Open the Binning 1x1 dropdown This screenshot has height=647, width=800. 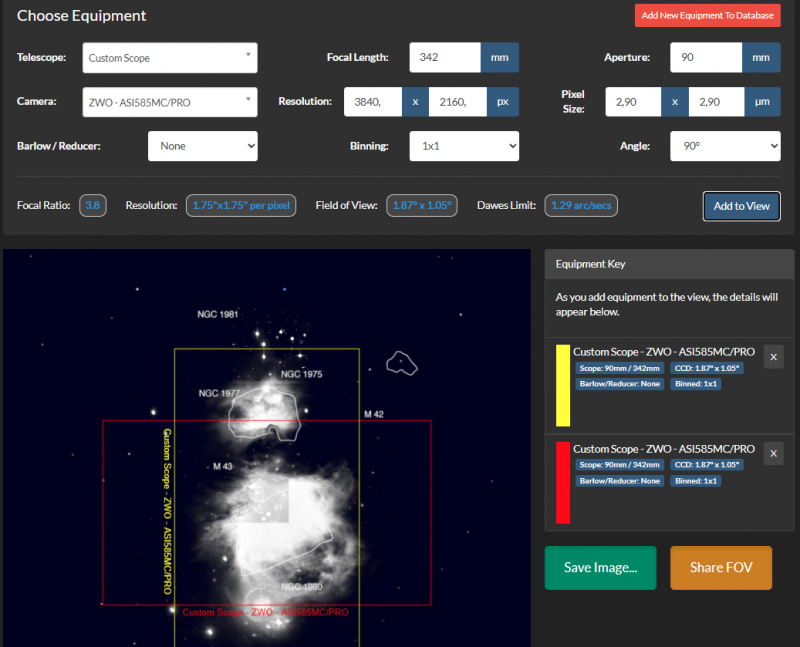coord(464,146)
